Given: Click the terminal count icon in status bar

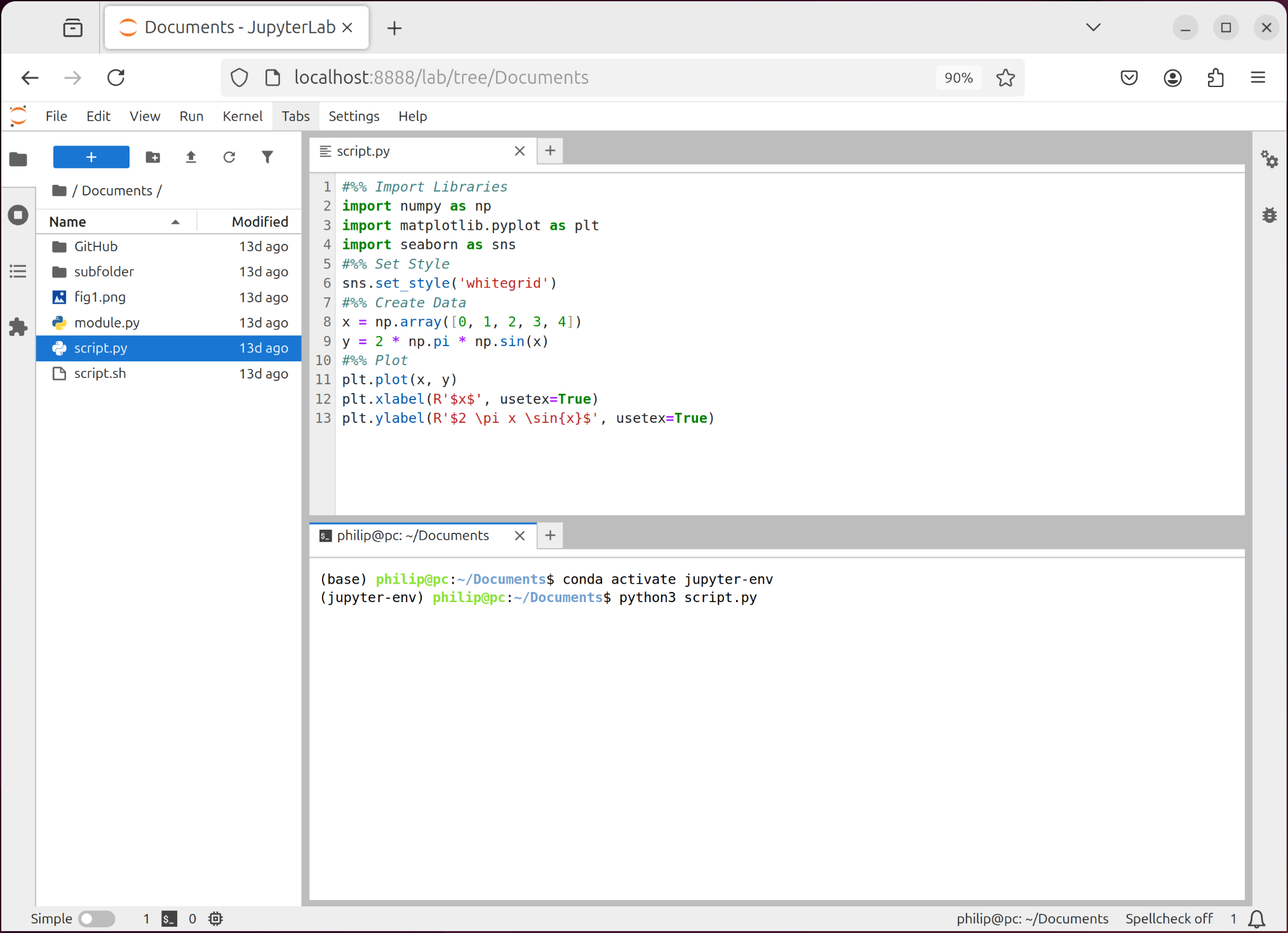Looking at the screenshot, I should [169, 919].
